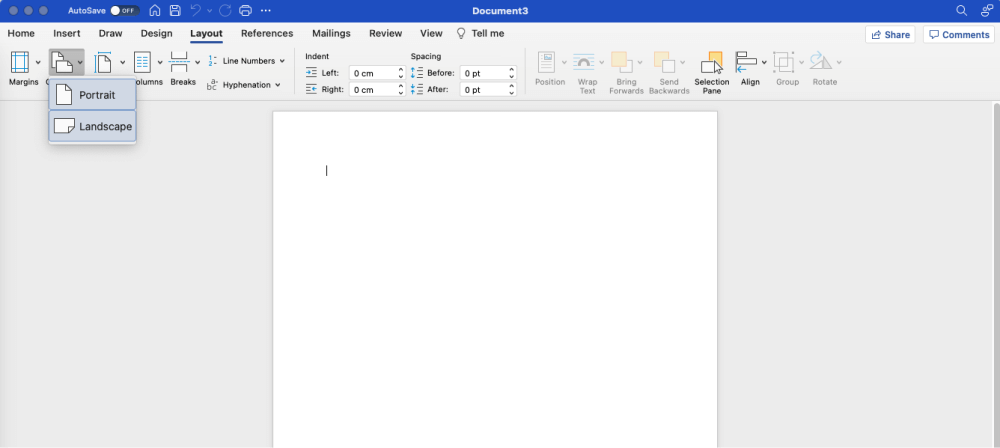Viewport: 1000px width, 448px height.
Task: Click the Spacing Before stepper arrows
Action: point(511,73)
